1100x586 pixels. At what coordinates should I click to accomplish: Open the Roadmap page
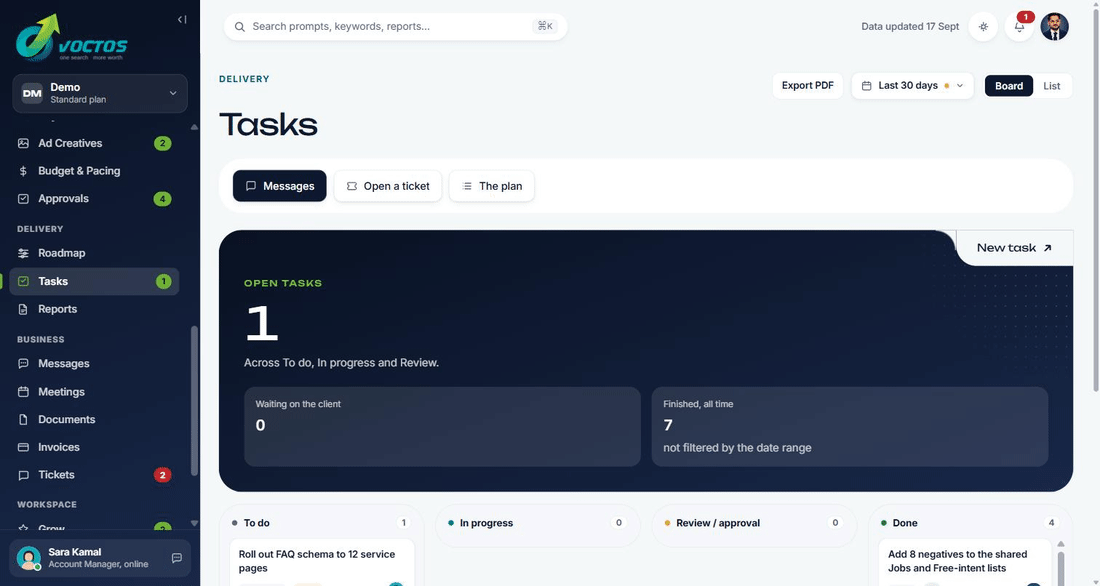point(95,253)
